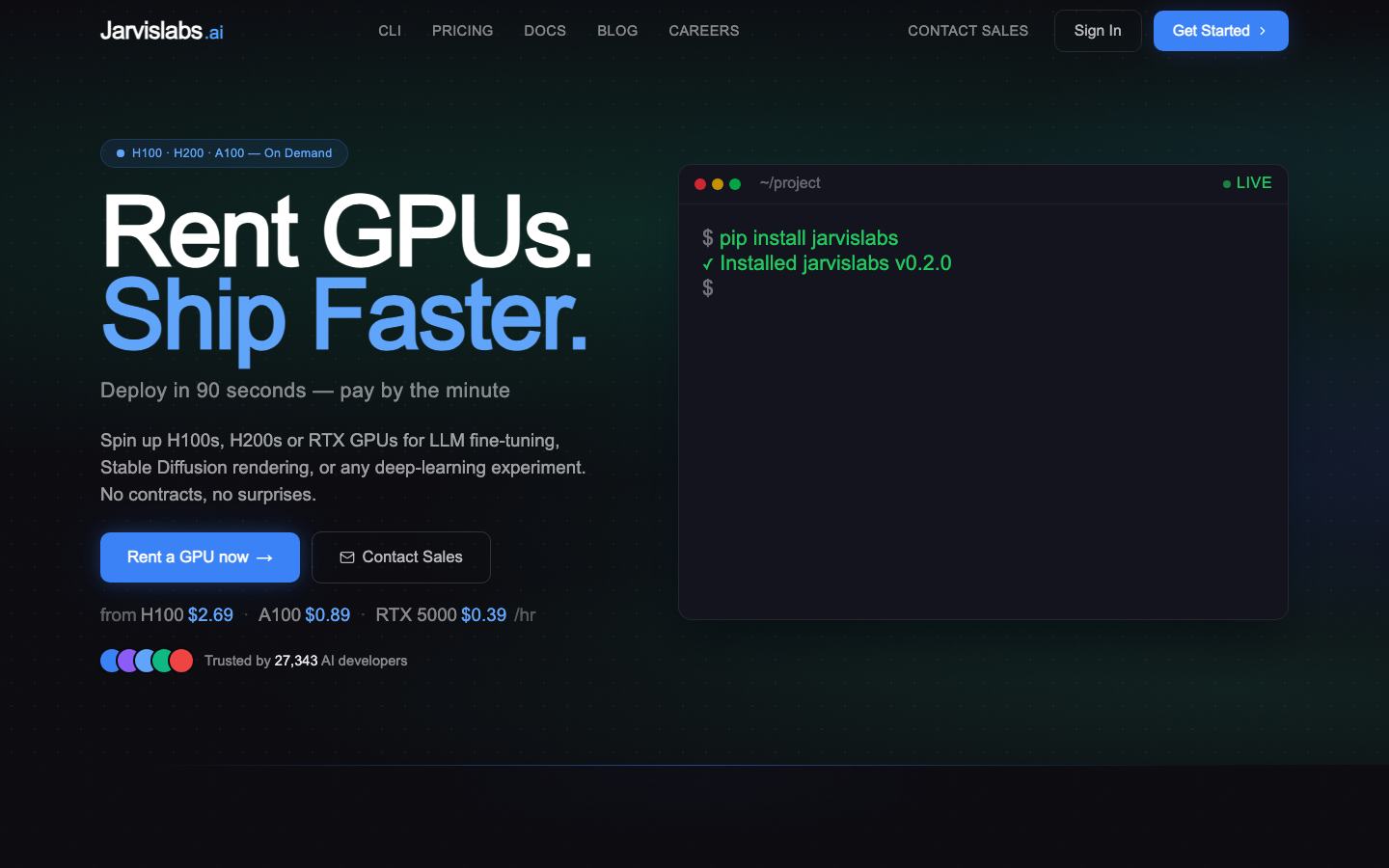The height and width of the screenshot is (868, 1389).
Task: Click the LIVE status indicator
Action: (x=1247, y=183)
